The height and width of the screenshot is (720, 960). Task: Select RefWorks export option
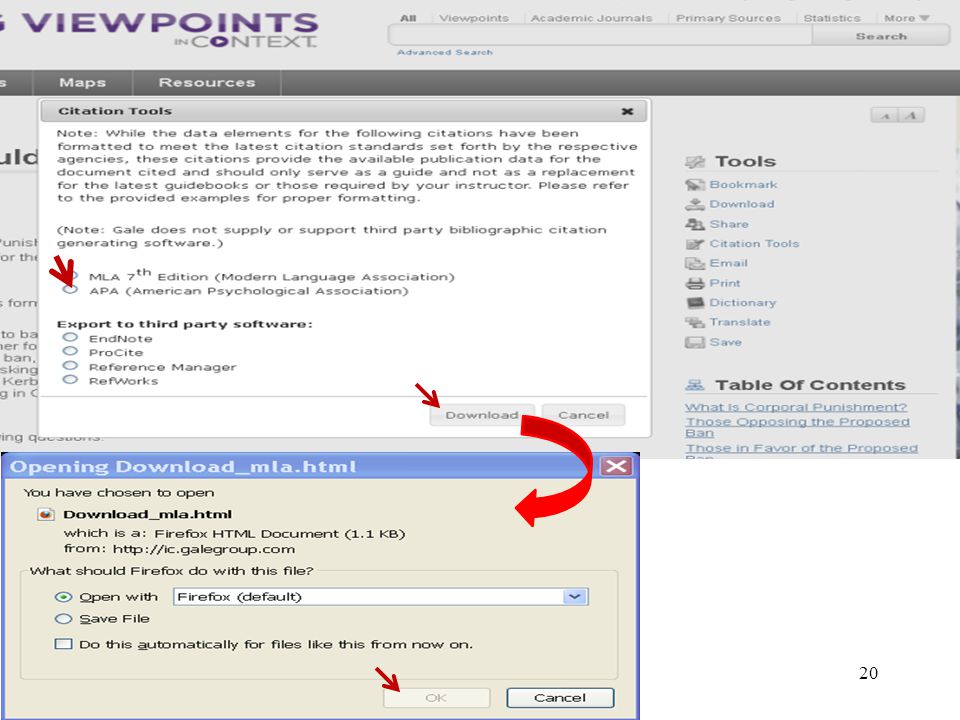(x=70, y=380)
